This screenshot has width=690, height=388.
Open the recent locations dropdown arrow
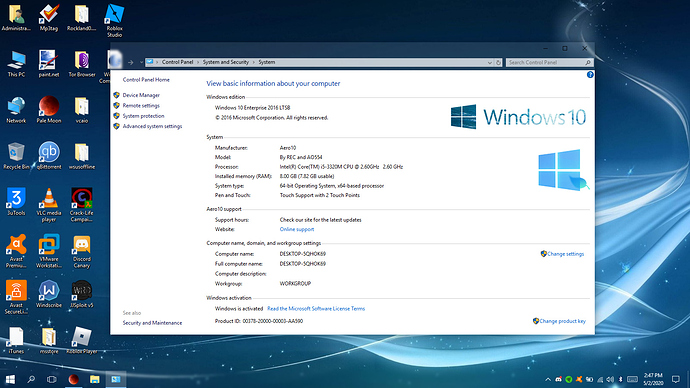pyautogui.click(x=141, y=62)
